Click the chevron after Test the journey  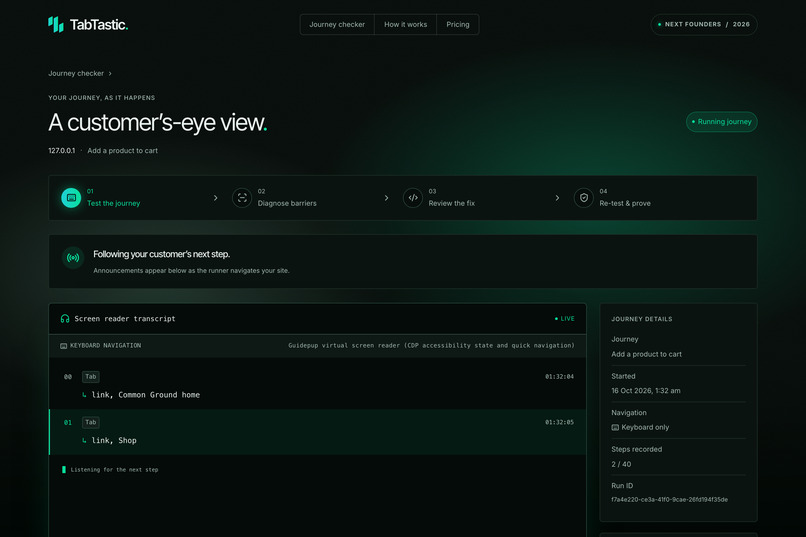[x=215, y=198]
